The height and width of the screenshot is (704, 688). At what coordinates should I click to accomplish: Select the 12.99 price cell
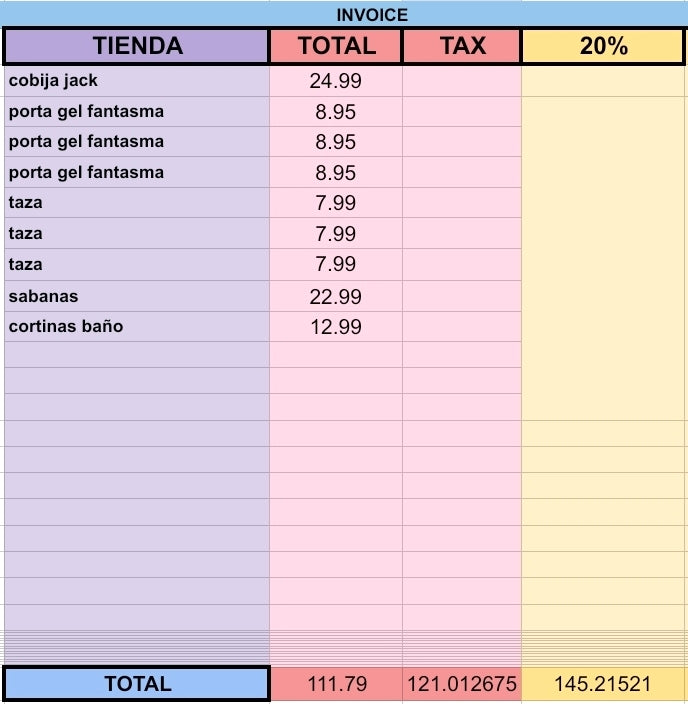point(336,326)
